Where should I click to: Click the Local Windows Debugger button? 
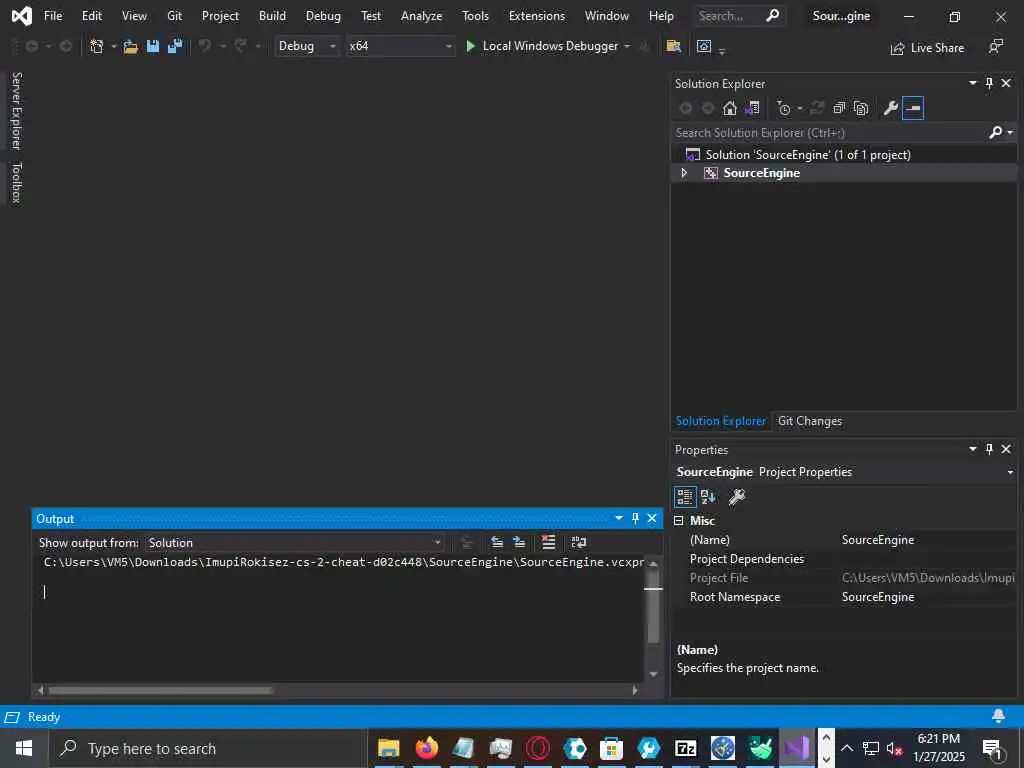(550, 46)
